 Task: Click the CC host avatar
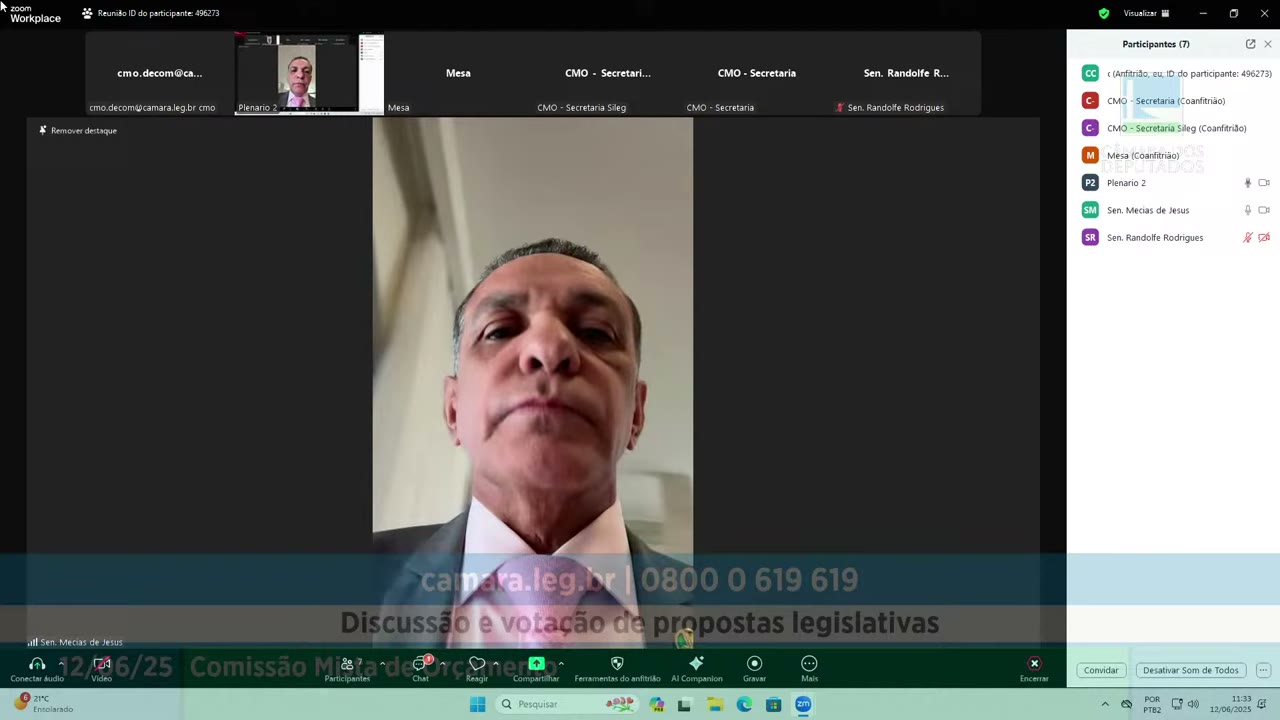point(1090,73)
